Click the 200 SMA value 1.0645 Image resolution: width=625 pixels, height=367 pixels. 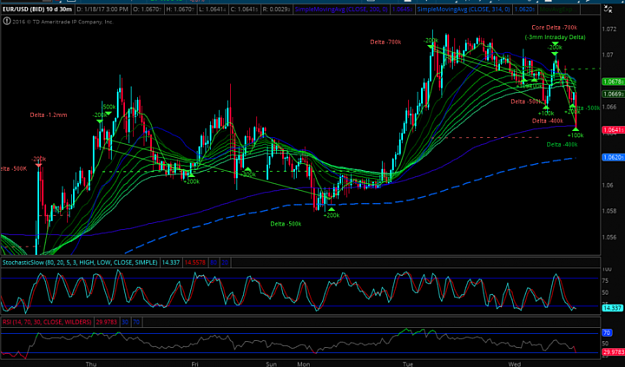coord(401,9)
